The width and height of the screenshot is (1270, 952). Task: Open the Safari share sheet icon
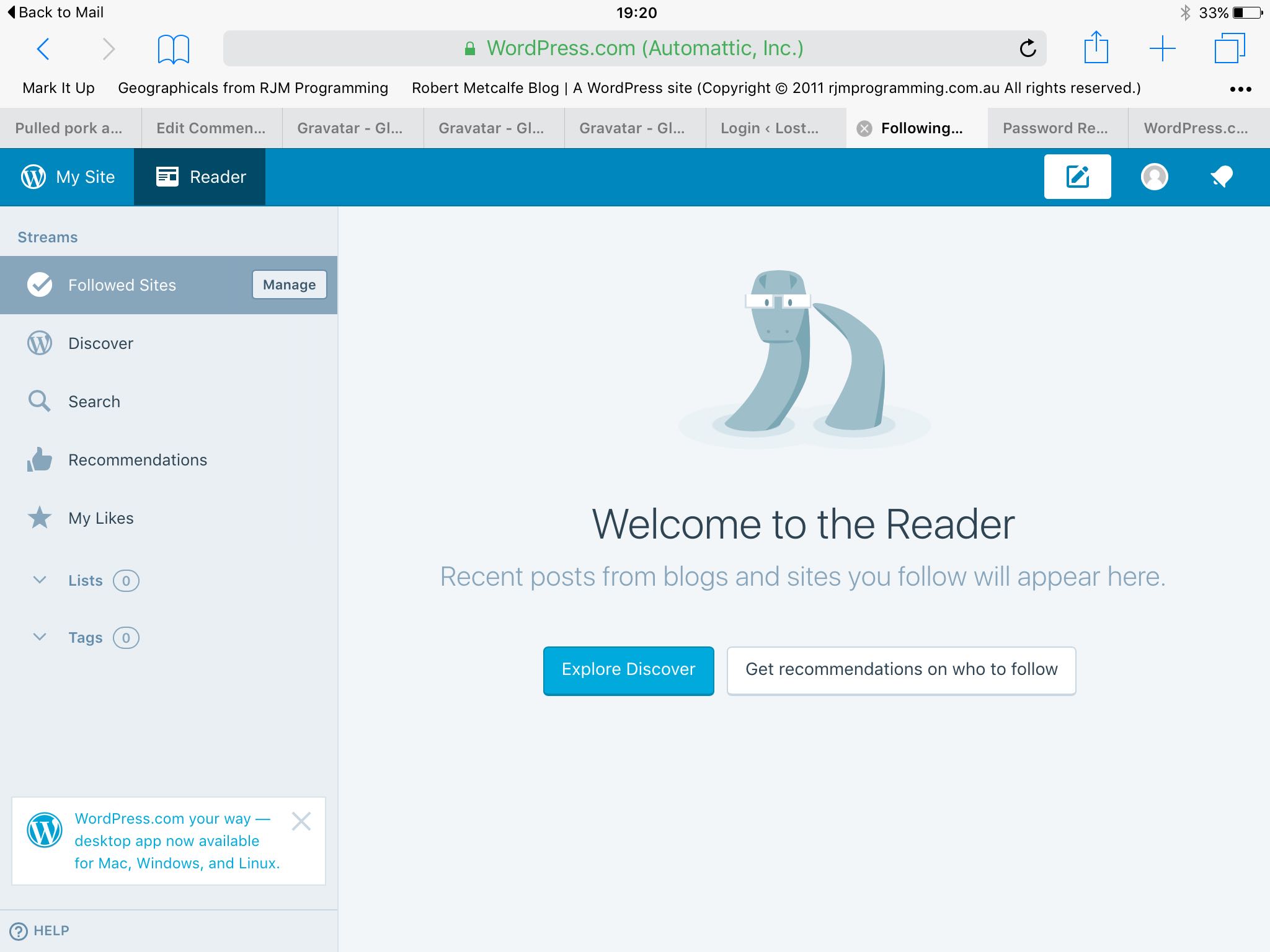(1096, 47)
